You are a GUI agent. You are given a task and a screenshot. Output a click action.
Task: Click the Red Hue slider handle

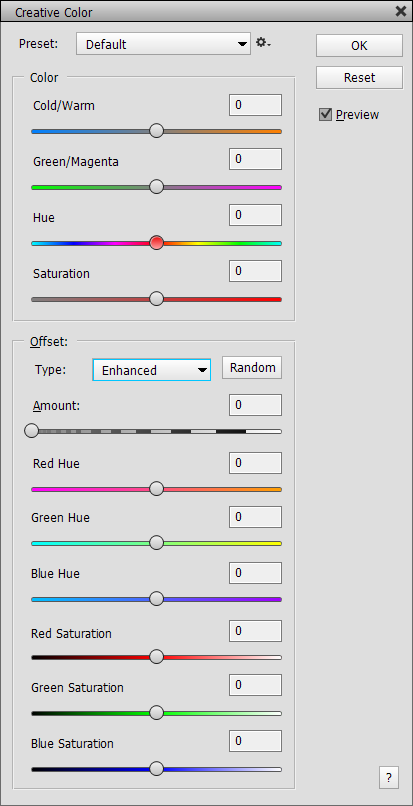click(156, 489)
